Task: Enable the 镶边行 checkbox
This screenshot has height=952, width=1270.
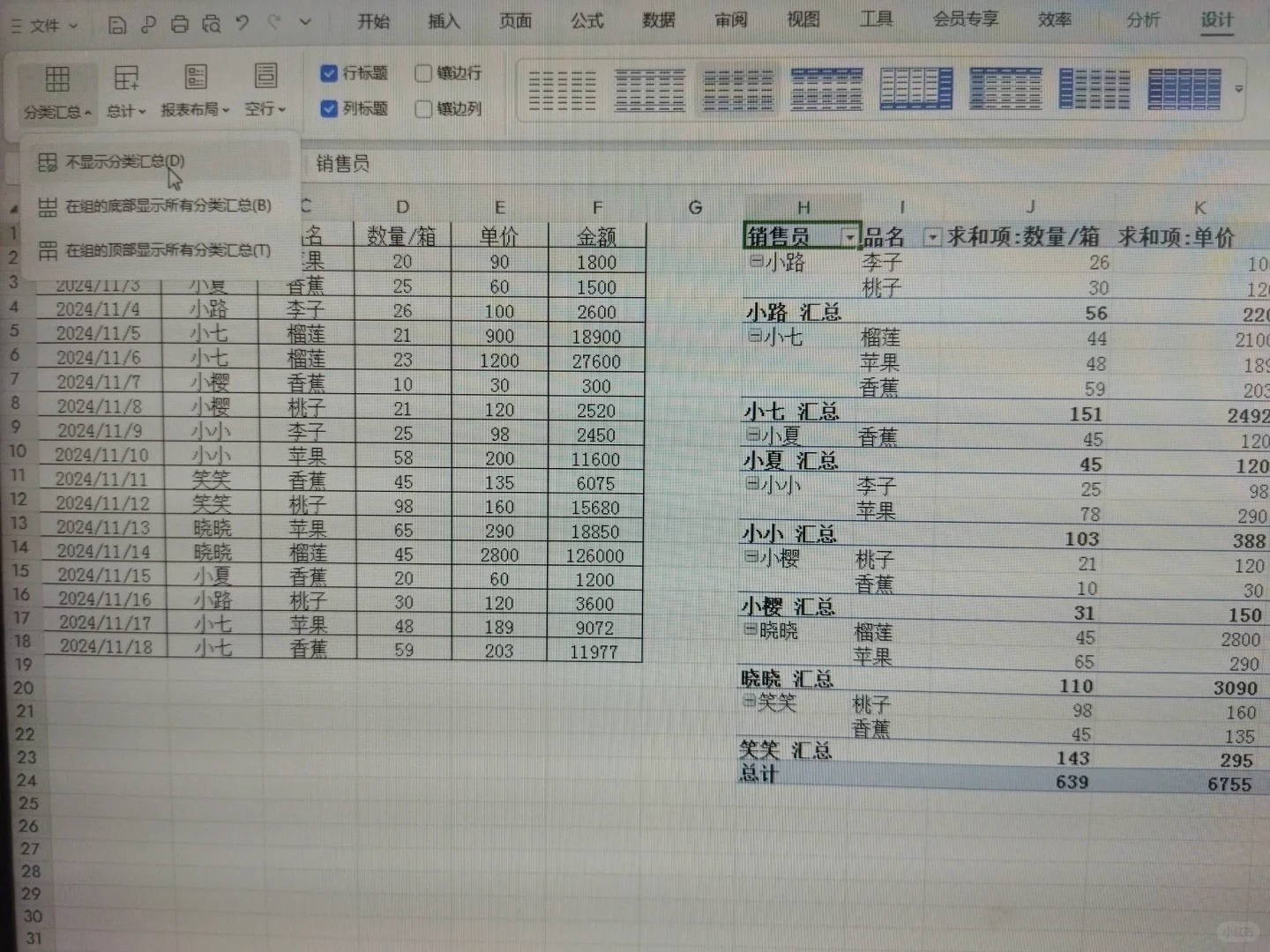Action: point(423,73)
